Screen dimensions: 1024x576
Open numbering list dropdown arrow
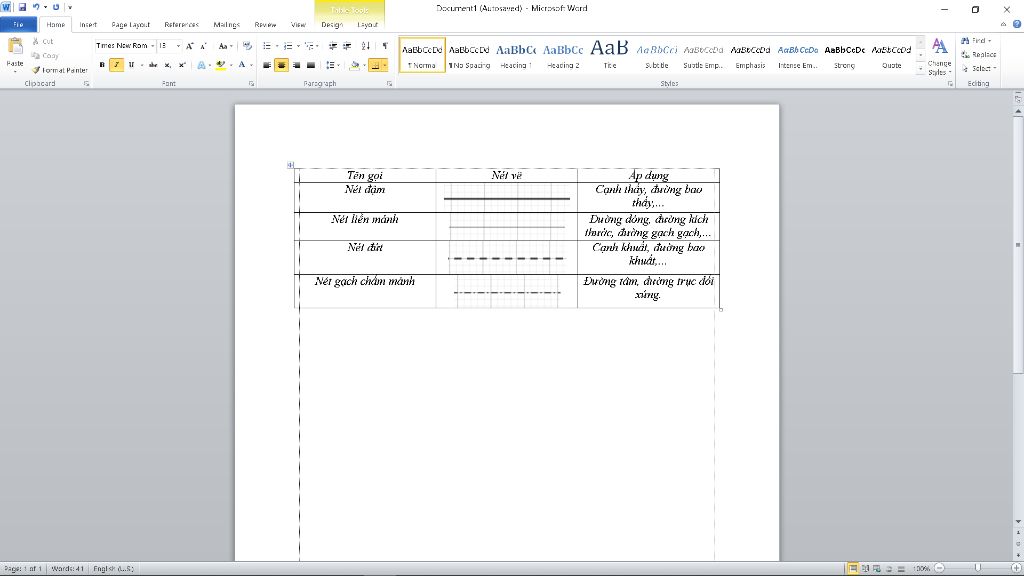tap(298, 46)
